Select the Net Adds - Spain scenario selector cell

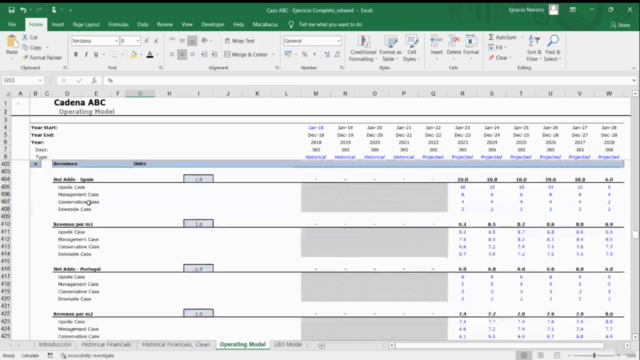(198, 179)
